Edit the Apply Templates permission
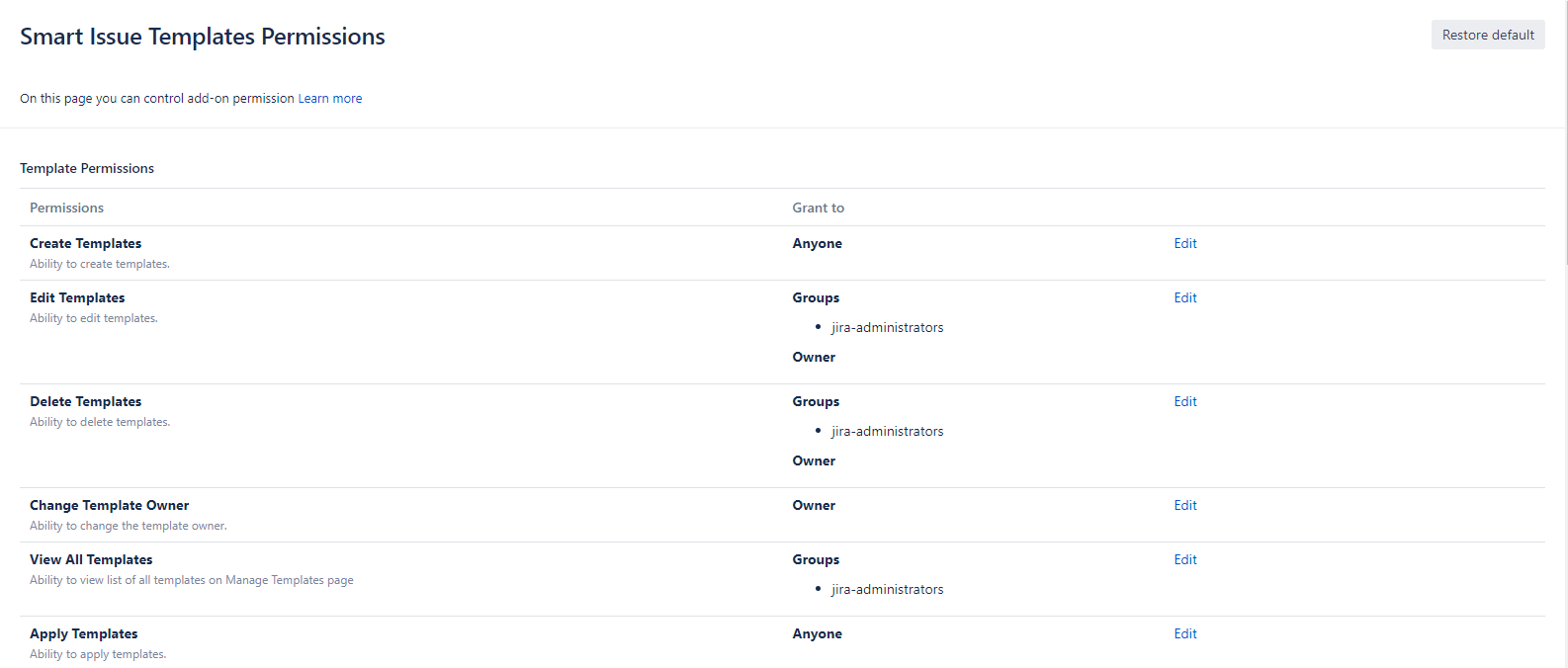Viewport: 1568px width, 668px height. (1184, 633)
